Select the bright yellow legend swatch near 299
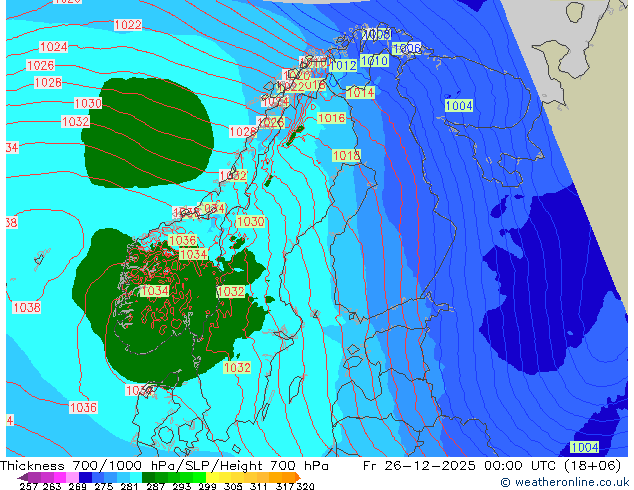This screenshot has width=634, height=490. [212, 477]
